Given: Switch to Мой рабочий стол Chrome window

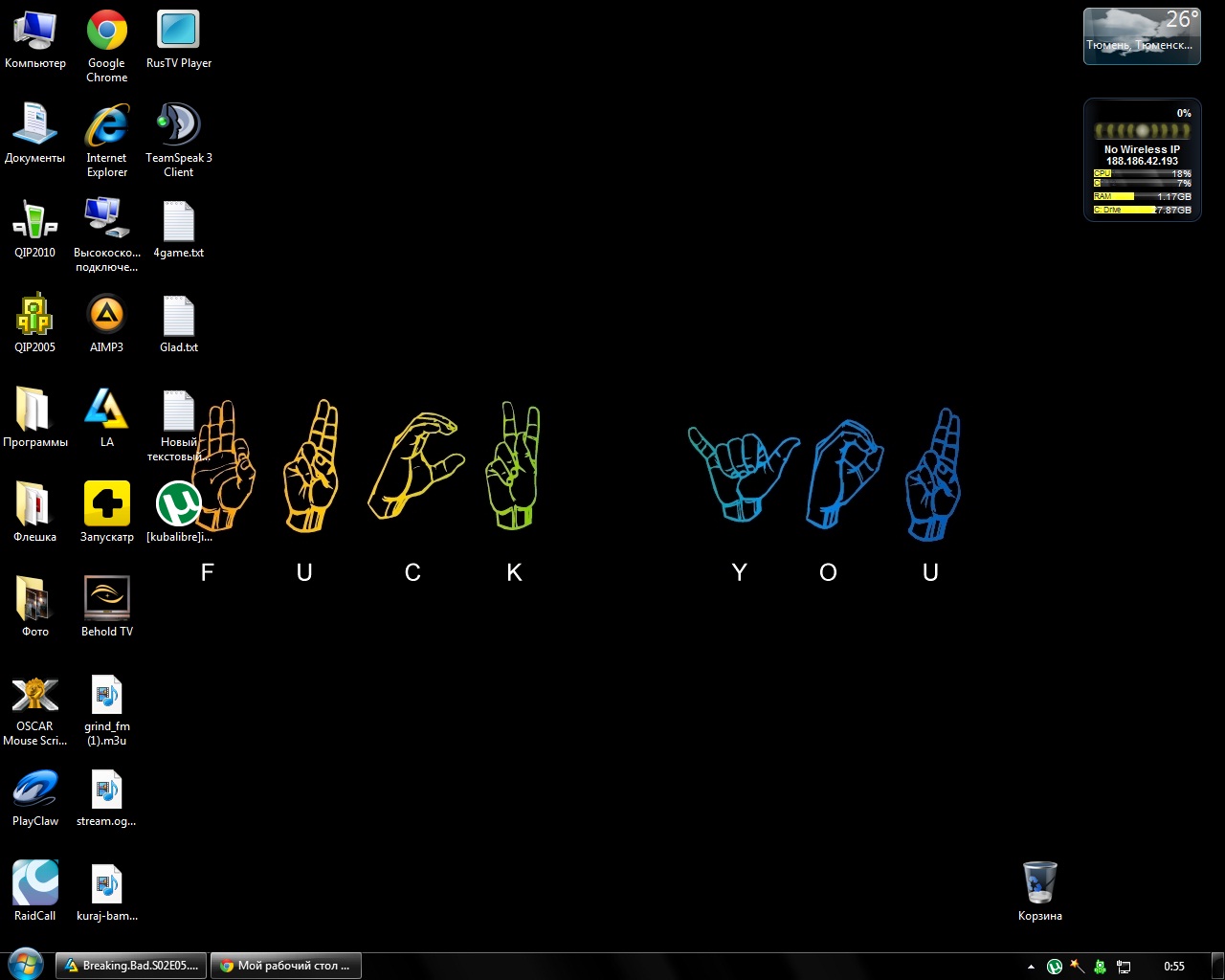Looking at the screenshot, I should pyautogui.click(x=285, y=966).
